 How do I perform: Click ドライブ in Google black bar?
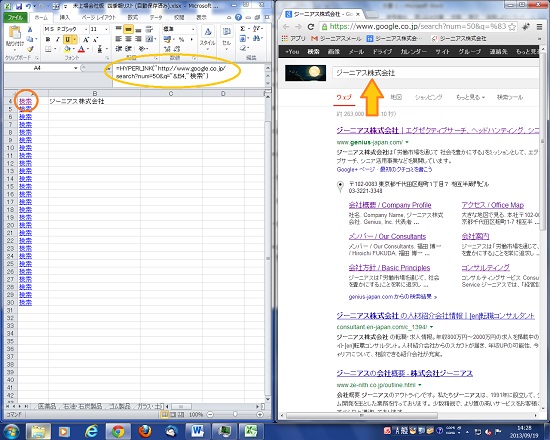click(382, 52)
